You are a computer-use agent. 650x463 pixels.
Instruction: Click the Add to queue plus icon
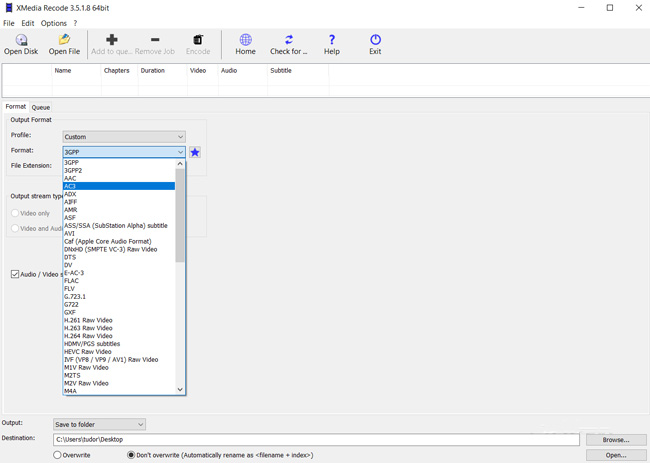[112, 39]
